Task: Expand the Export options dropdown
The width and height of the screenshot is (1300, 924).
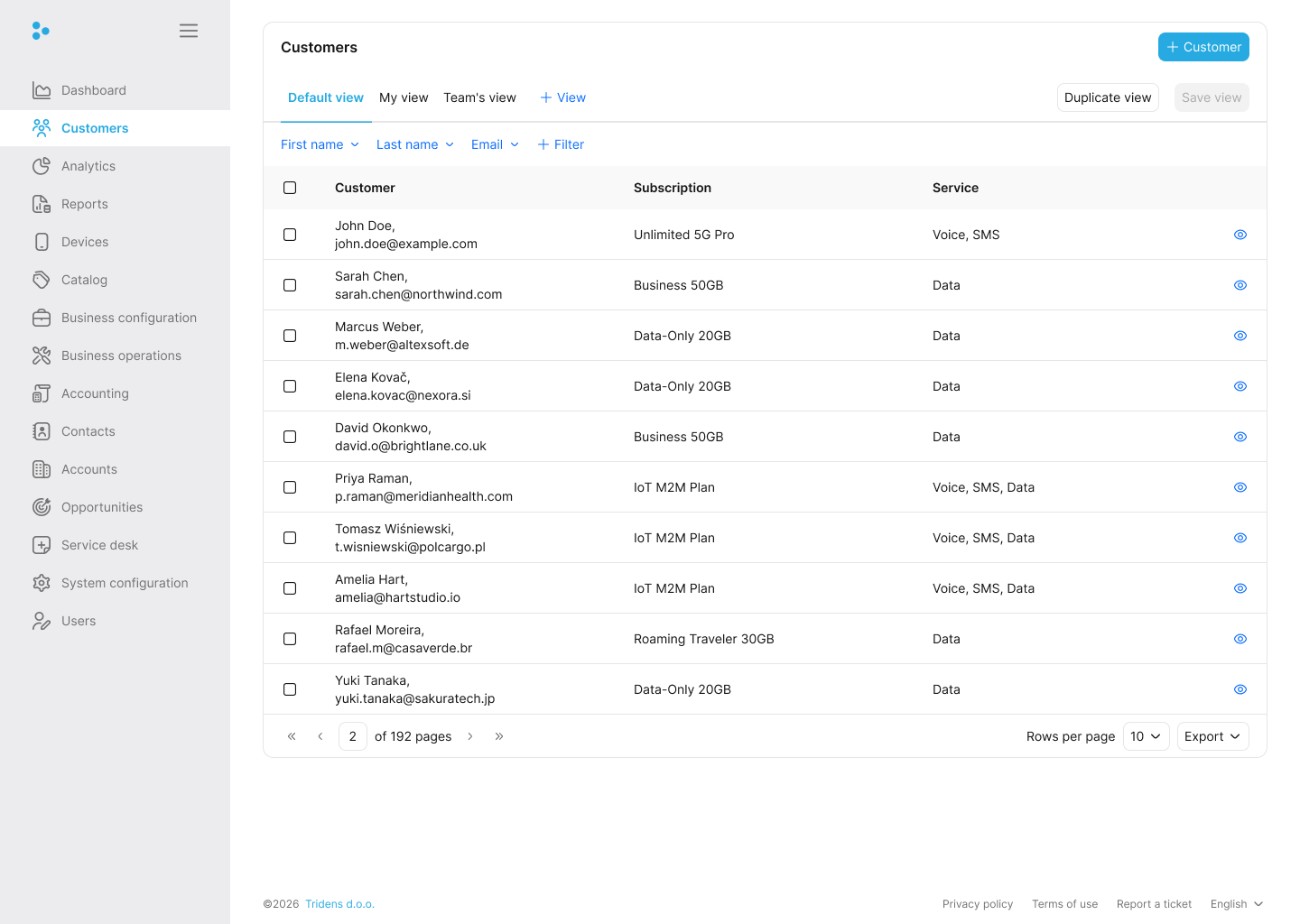Action: pos(1212,736)
